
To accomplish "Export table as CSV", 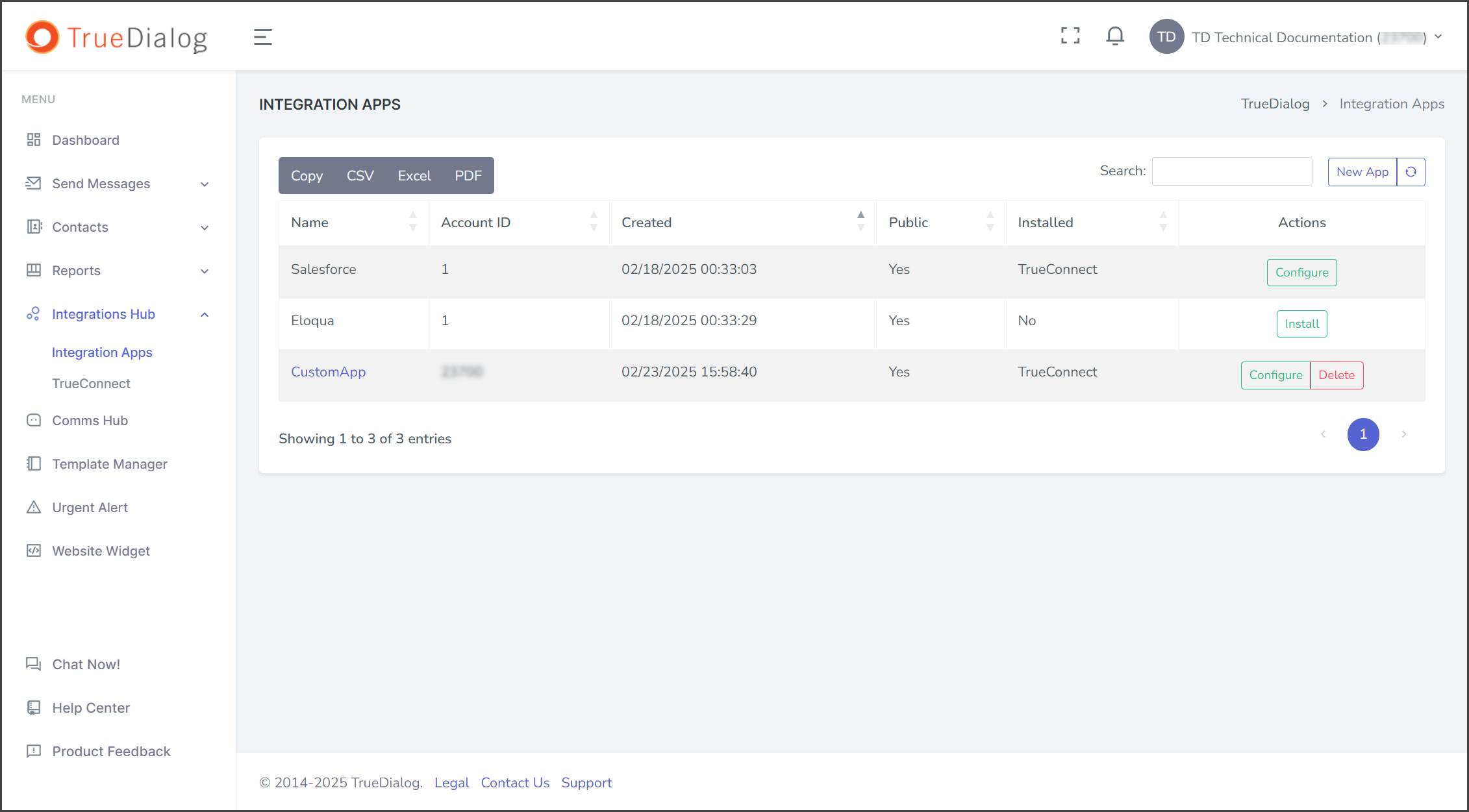I will (x=360, y=175).
